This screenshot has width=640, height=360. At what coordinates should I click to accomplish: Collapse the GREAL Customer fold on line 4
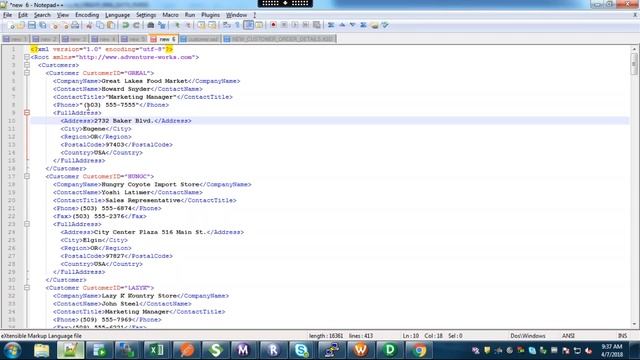[x=27, y=73]
